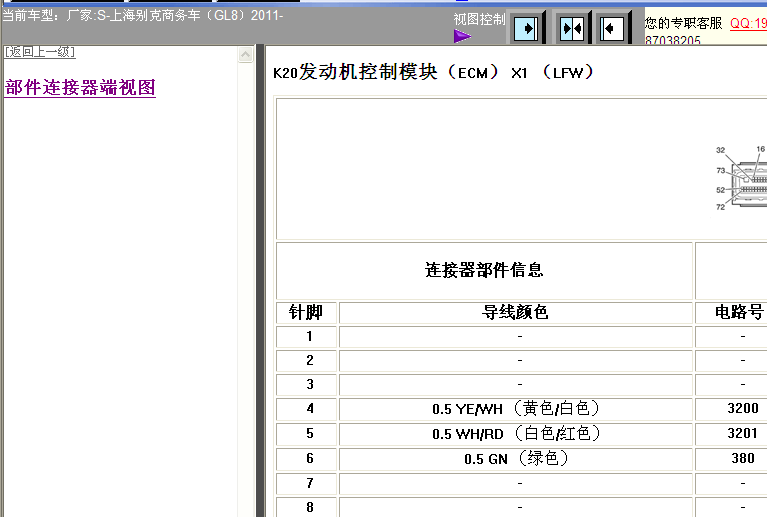Select the 连接器部件信息 header cell
Image resolution: width=767 pixels, height=517 pixels.
(x=484, y=270)
